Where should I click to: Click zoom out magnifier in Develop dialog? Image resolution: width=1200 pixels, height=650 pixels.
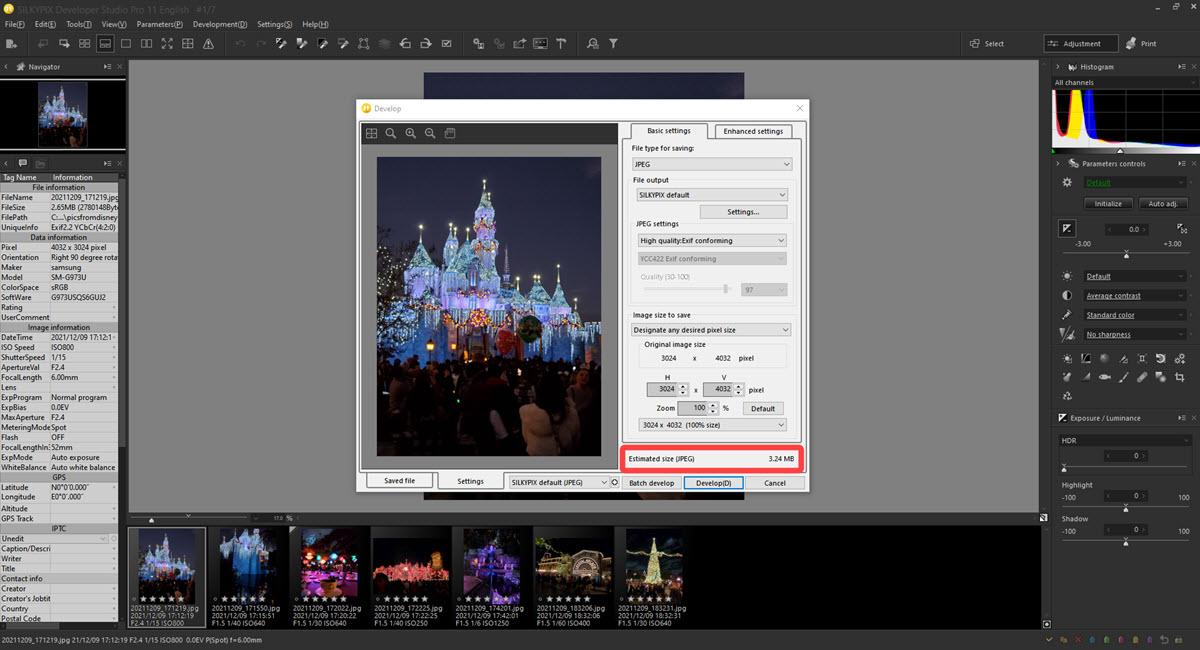[430, 133]
